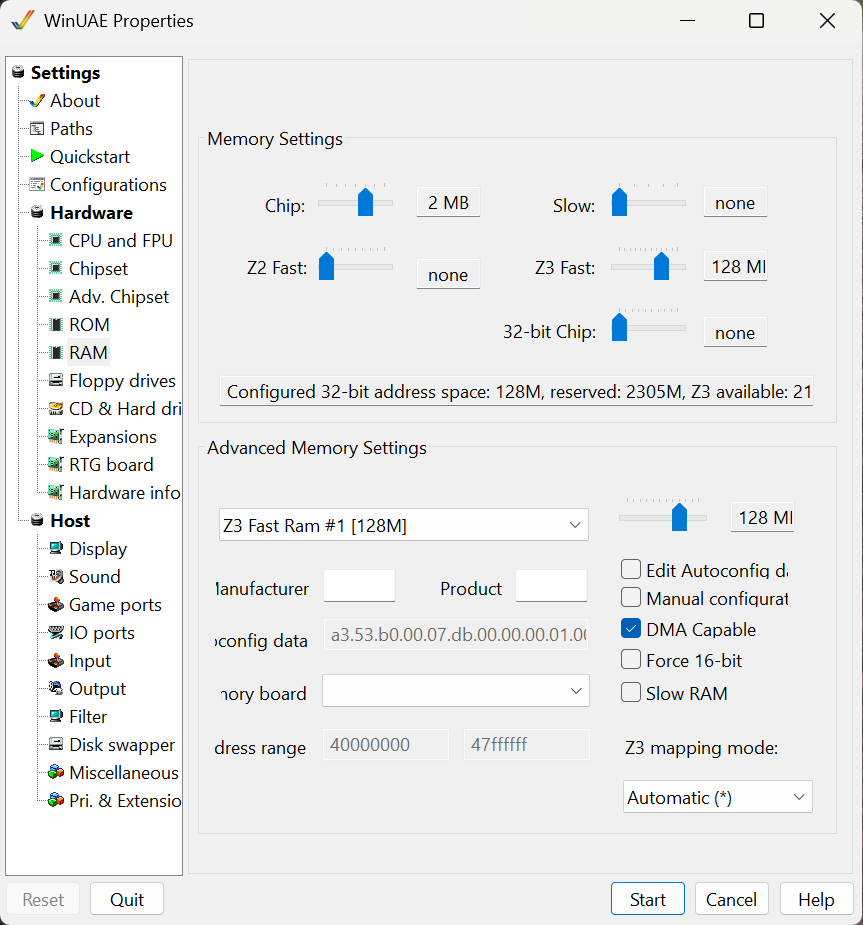Open the Configurations settings page

click(108, 184)
